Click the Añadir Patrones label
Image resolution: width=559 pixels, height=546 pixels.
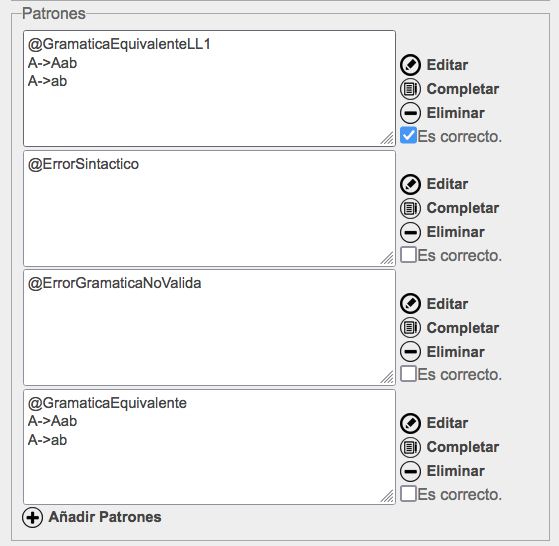pos(105,517)
